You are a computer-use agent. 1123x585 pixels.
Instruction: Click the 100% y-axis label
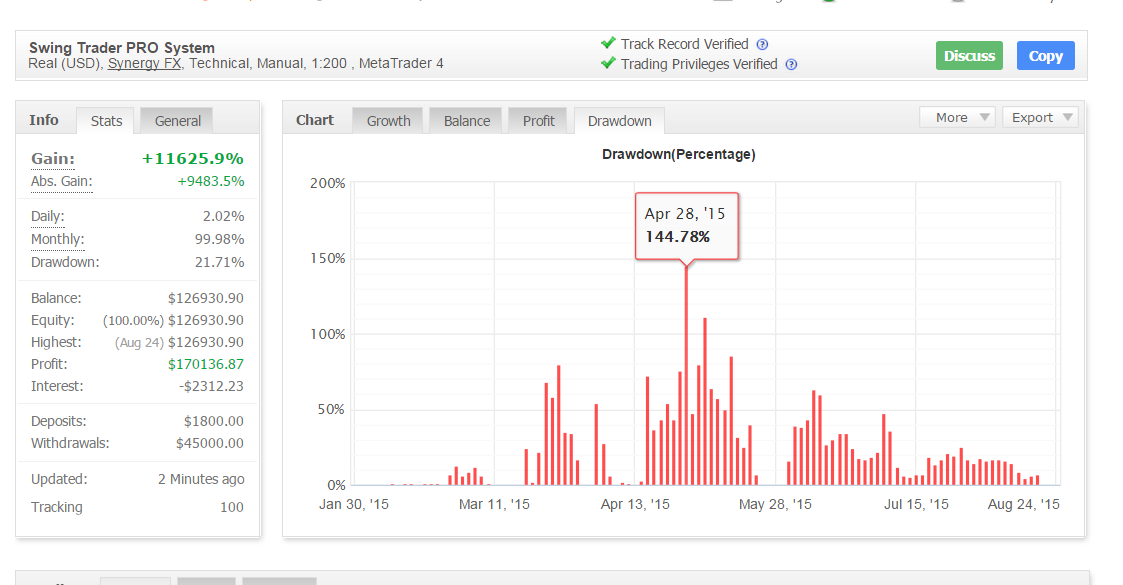[x=328, y=334]
